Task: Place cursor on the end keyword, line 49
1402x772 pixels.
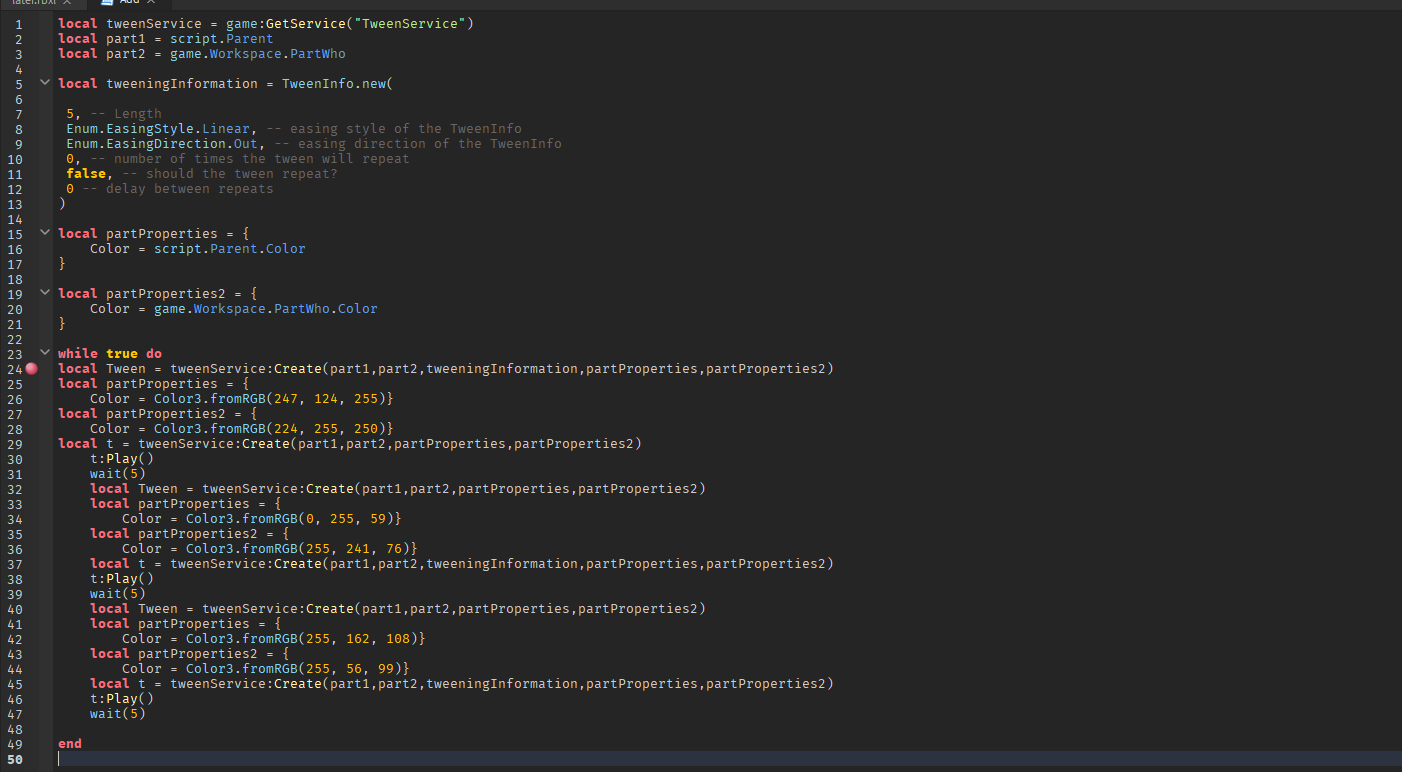Action: pyautogui.click(x=70, y=744)
